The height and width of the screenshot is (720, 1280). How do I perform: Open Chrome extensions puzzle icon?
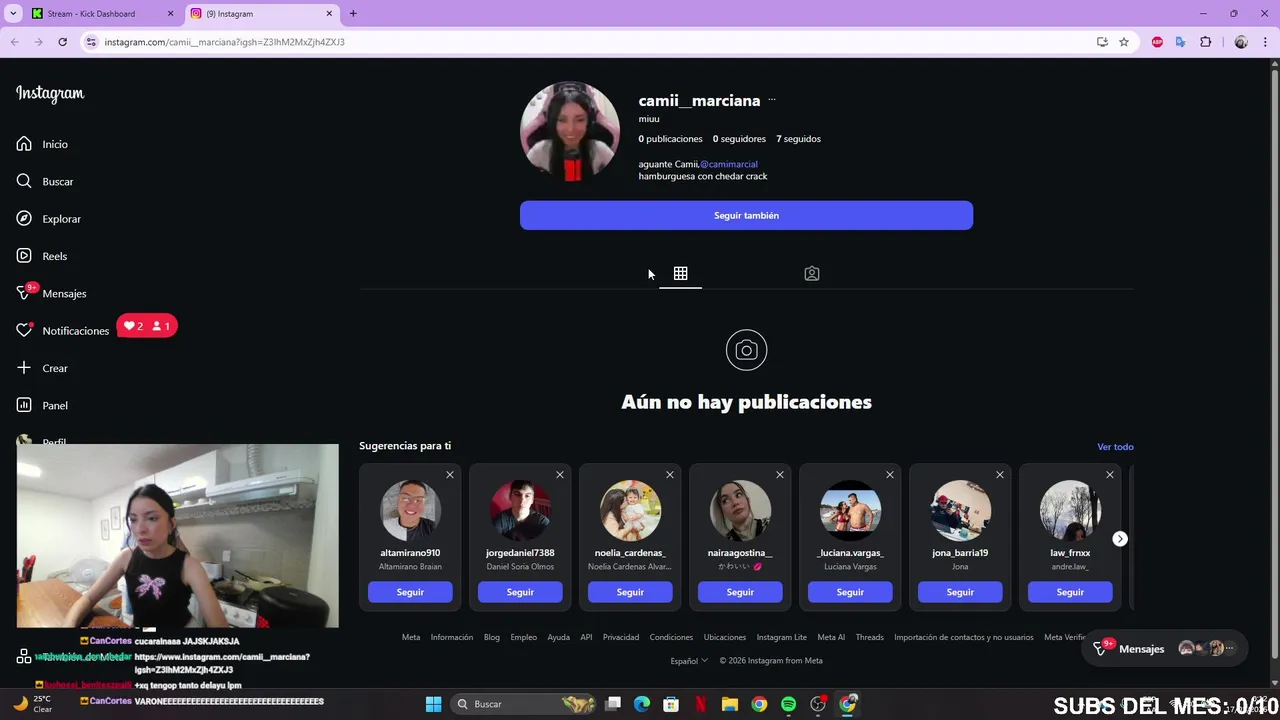point(1205,42)
